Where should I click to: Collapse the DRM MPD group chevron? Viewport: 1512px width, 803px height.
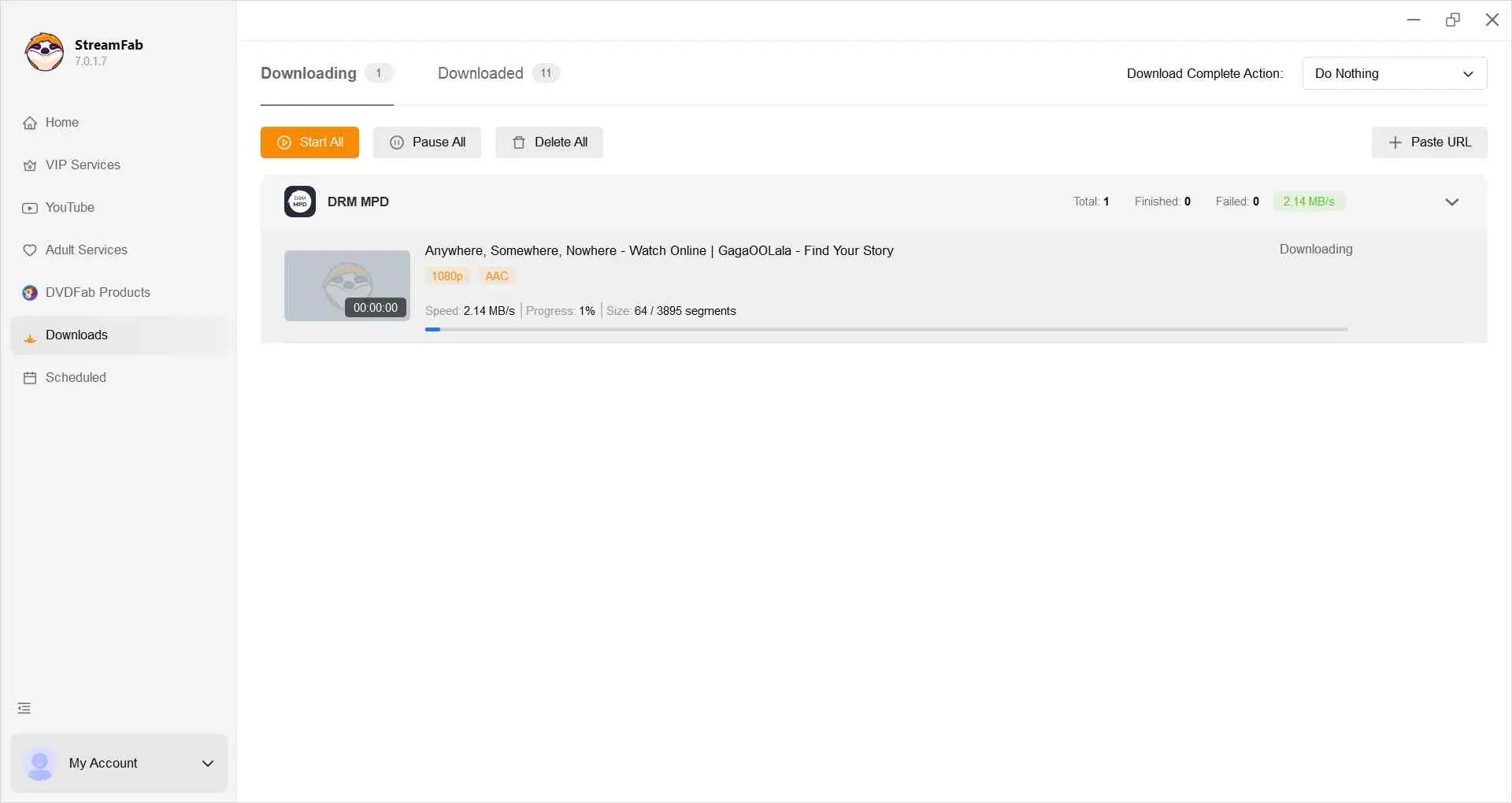1452,202
